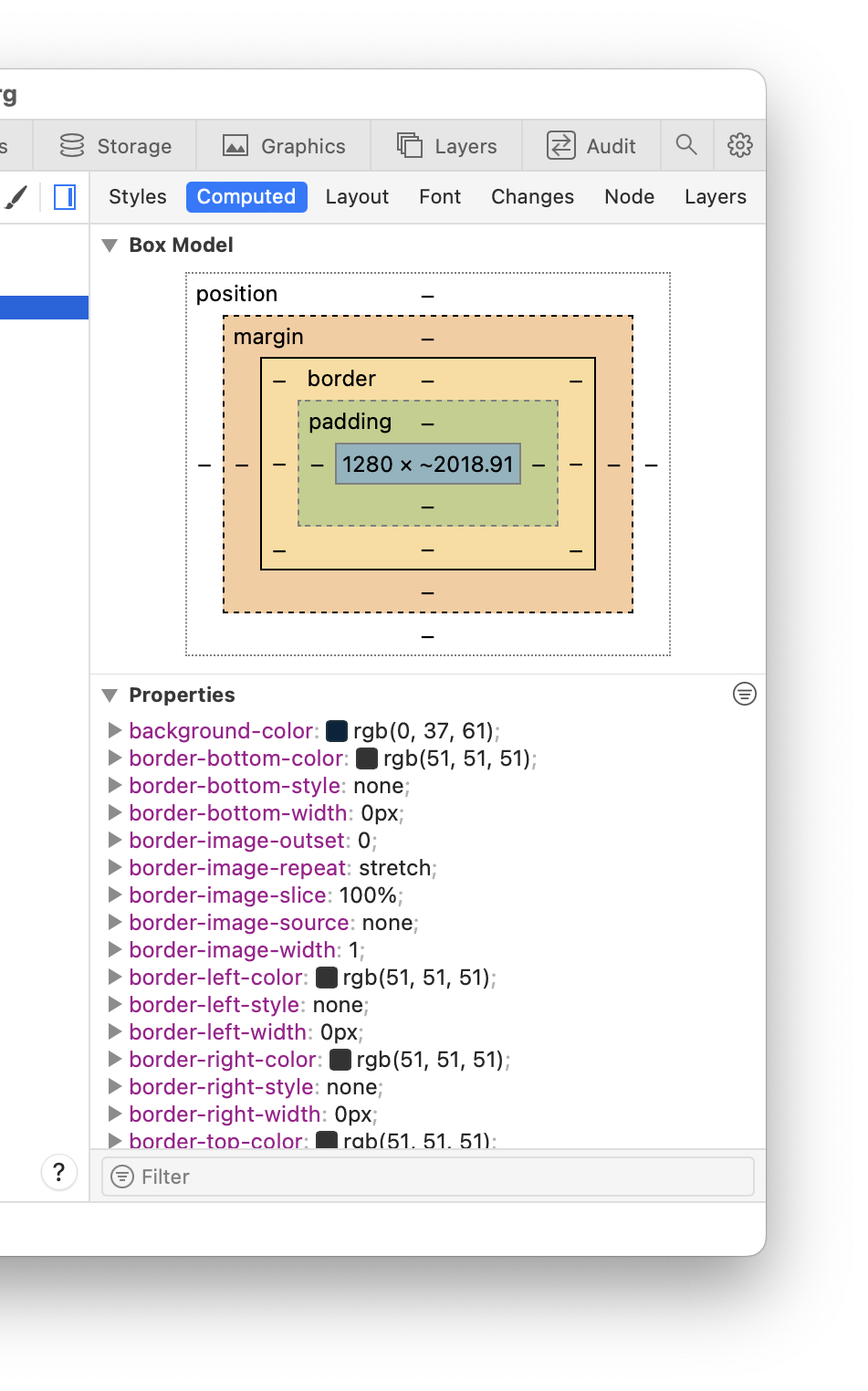Open the Changes tab
The image size is (868, 1391).
[532, 197]
